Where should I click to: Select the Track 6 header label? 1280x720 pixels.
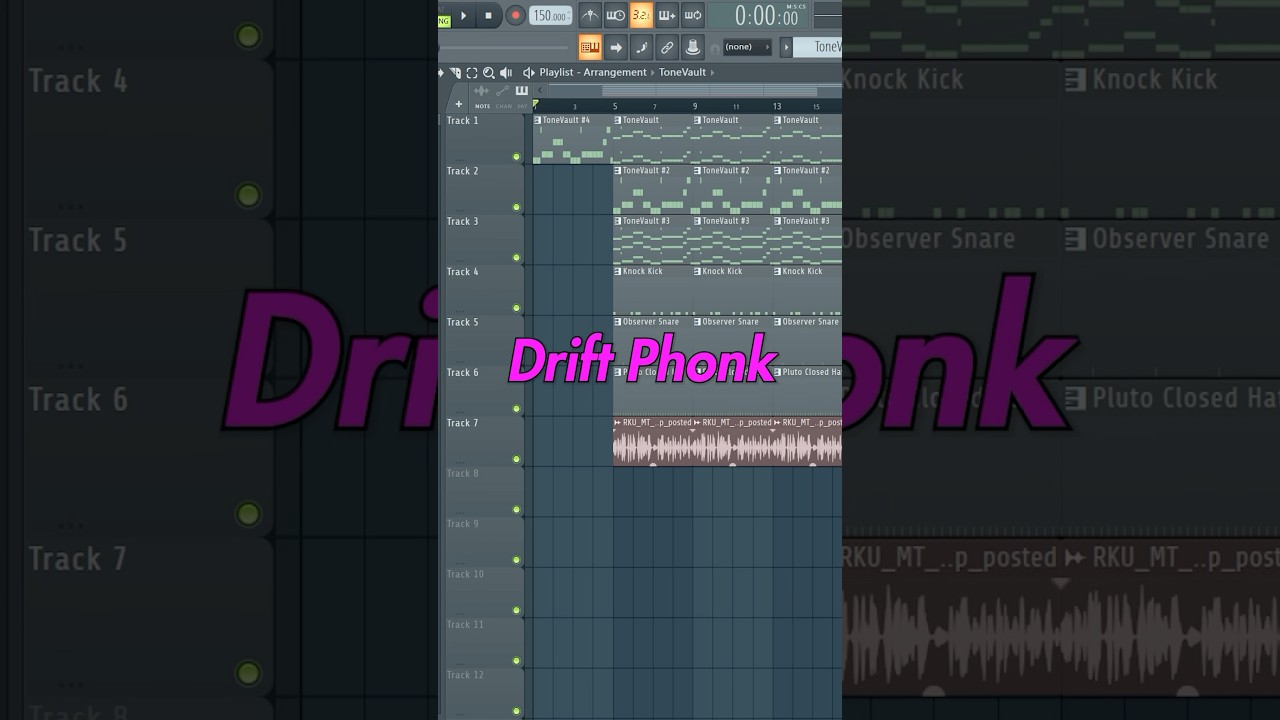click(x=462, y=373)
